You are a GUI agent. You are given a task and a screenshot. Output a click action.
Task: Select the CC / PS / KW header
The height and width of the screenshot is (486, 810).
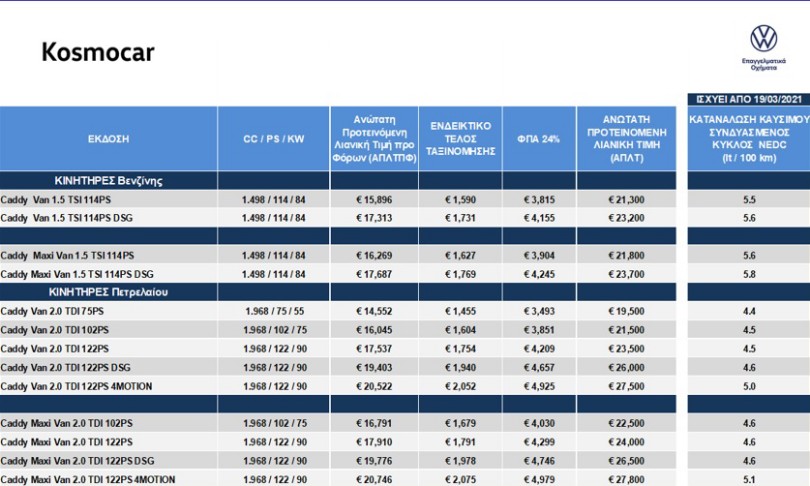click(x=273, y=139)
